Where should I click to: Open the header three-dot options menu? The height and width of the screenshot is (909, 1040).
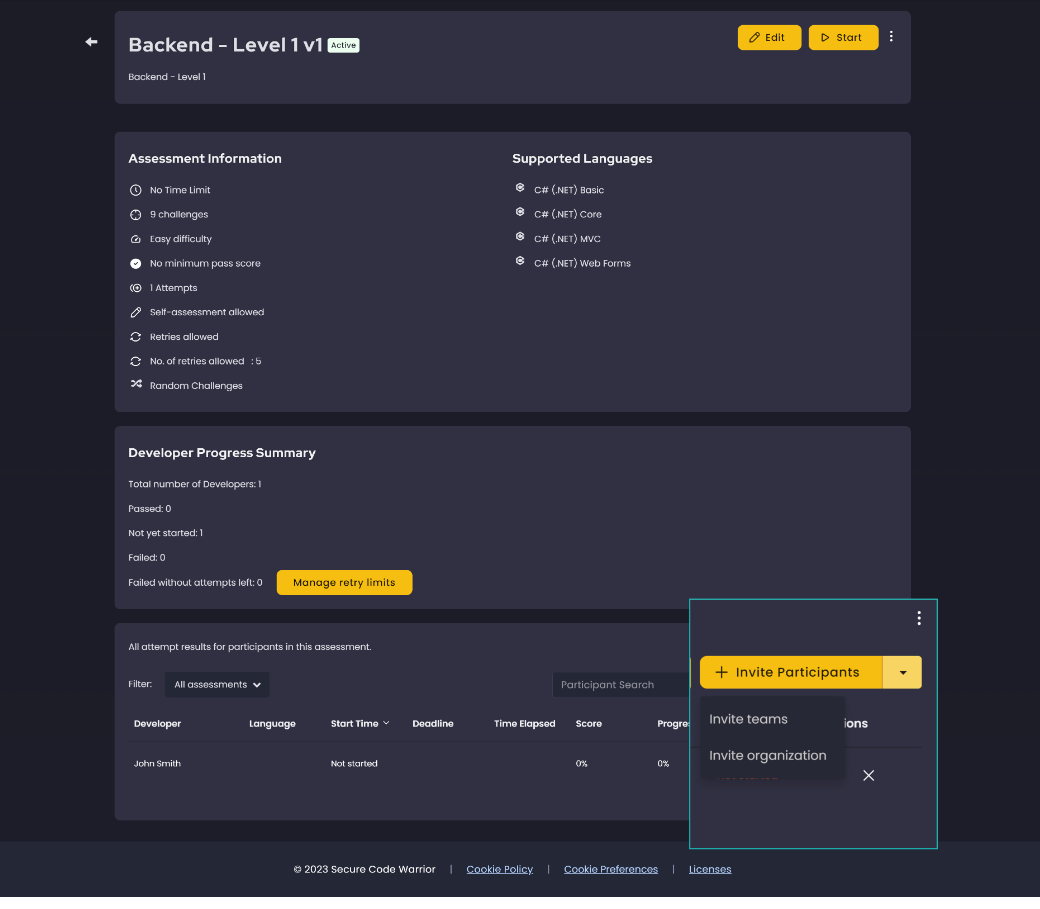[891, 37]
